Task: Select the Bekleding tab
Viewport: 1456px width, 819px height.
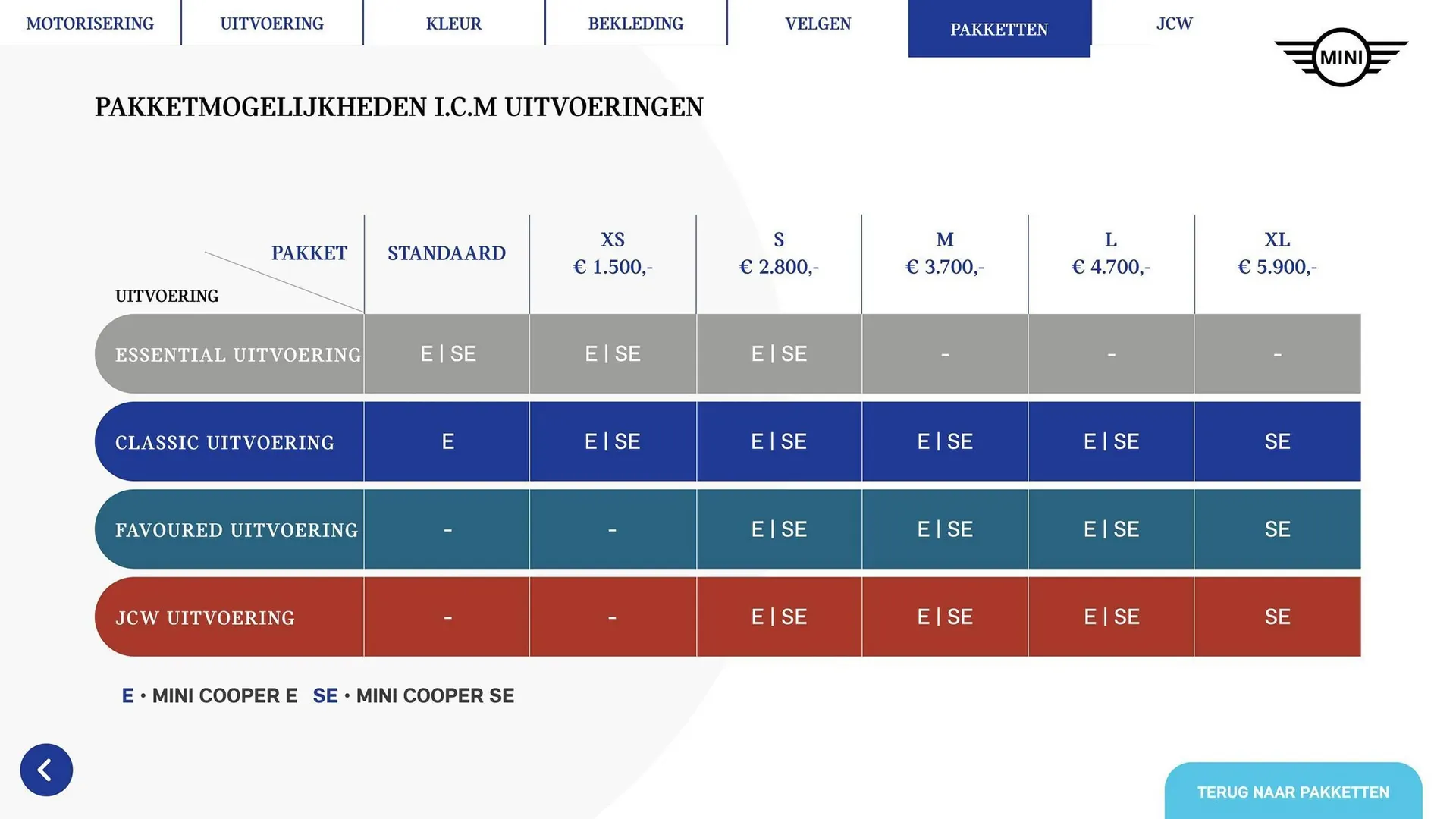Action: pyautogui.click(x=635, y=24)
